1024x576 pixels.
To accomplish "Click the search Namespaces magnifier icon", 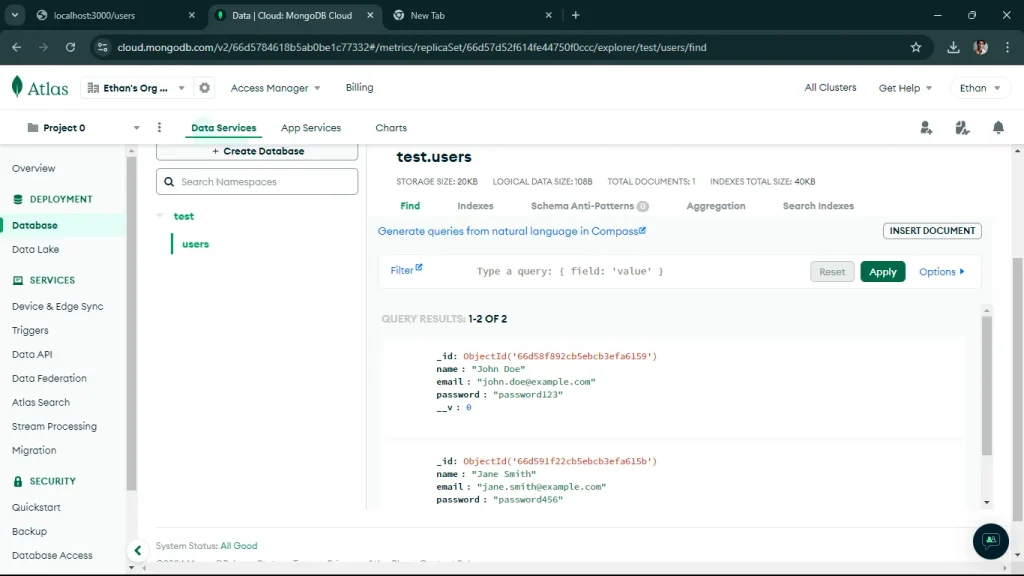I will pyautogui.click(x=170, y=181).
